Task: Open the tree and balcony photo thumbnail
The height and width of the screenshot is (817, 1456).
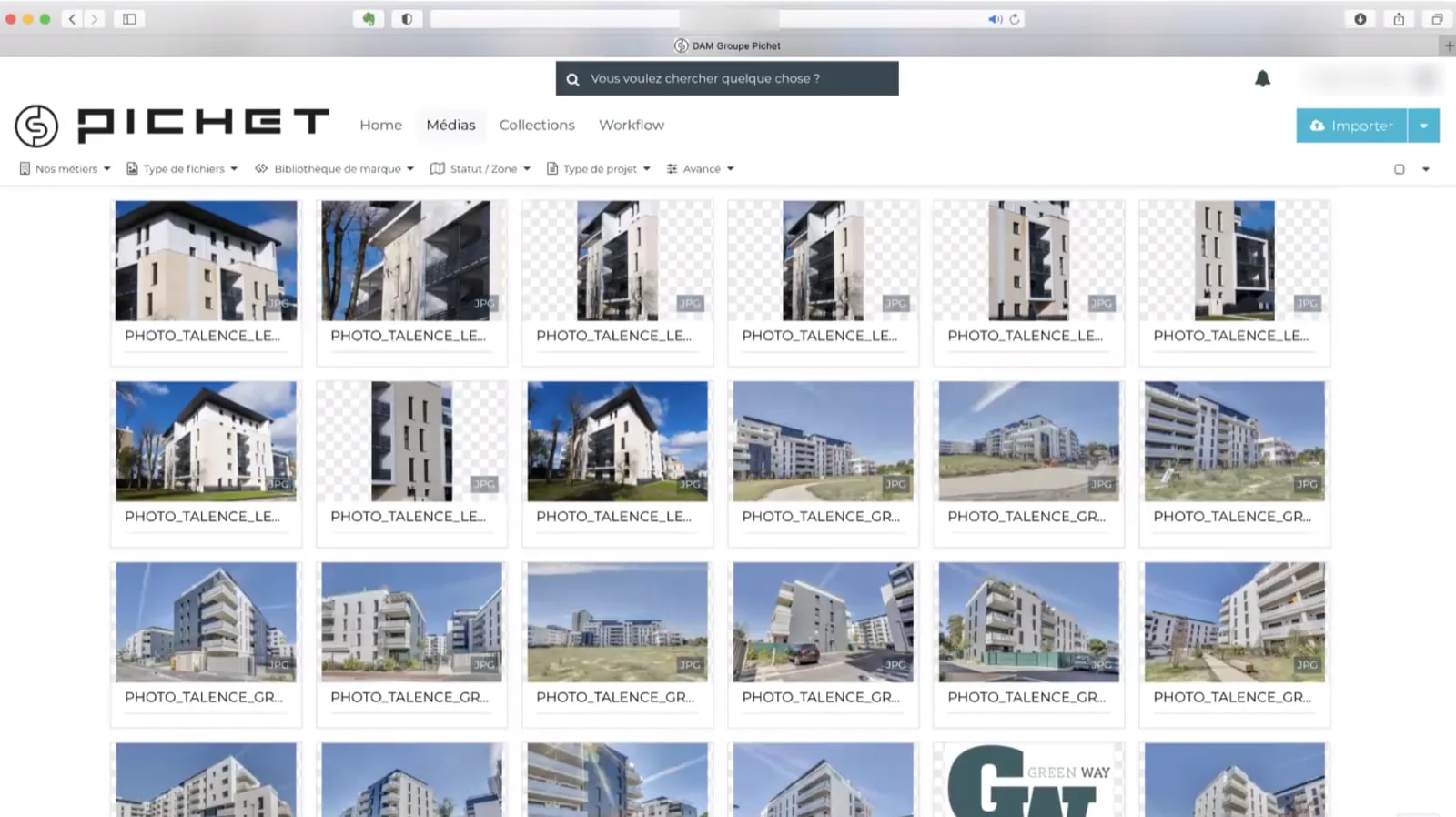Action: tap(411, 261)
